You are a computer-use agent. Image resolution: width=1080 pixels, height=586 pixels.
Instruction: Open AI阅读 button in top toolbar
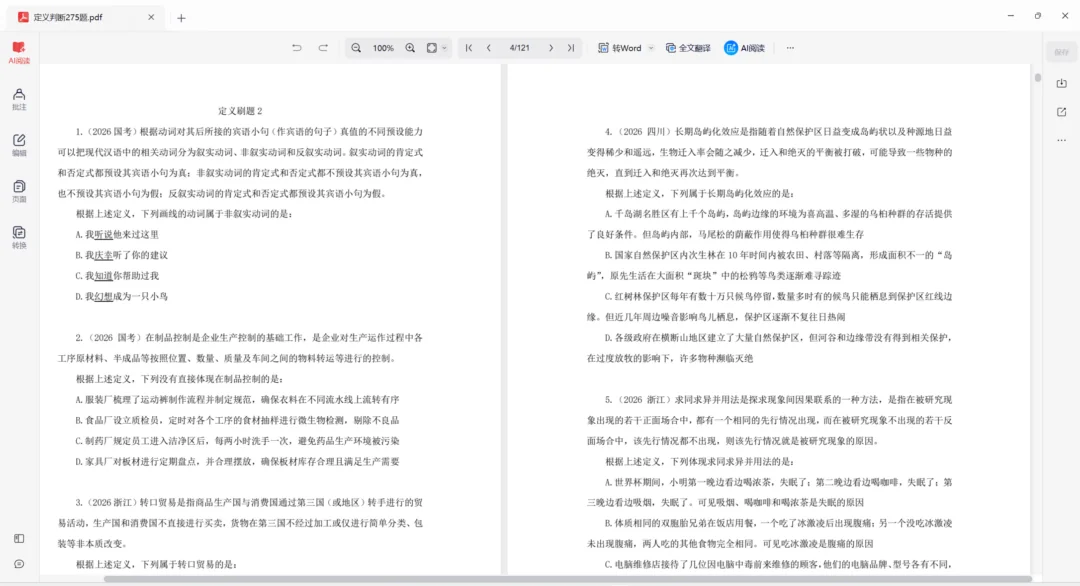pos(745,48)
